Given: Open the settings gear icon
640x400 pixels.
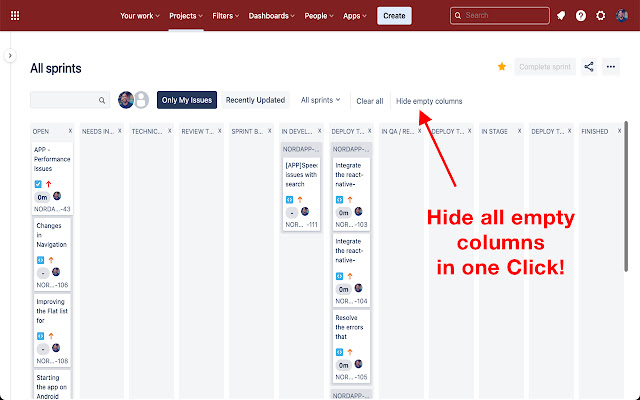Looking at the screenshot, I should (x=601, y=16).
